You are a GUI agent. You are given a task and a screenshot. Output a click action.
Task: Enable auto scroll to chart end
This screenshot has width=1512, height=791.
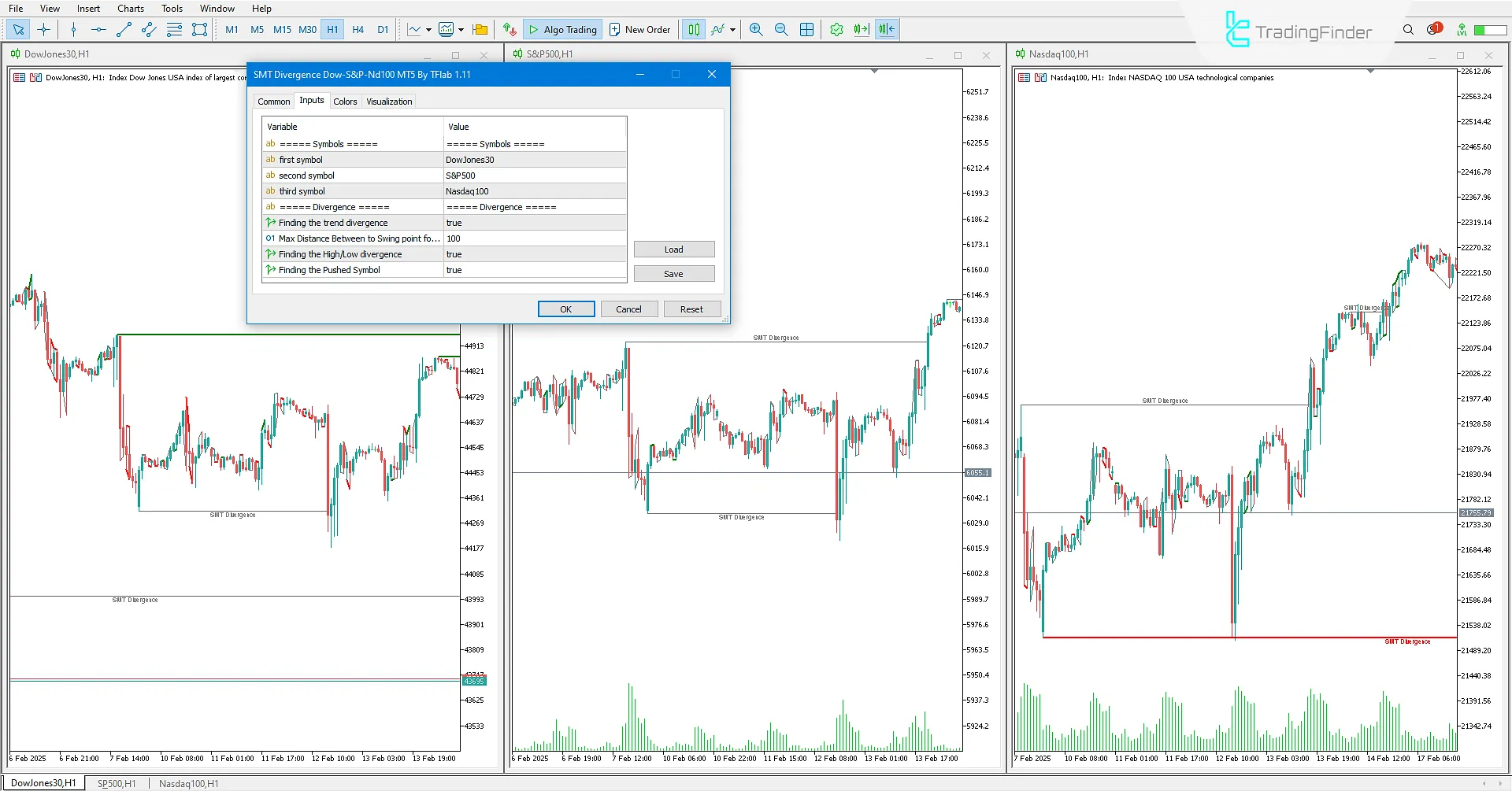861,29
